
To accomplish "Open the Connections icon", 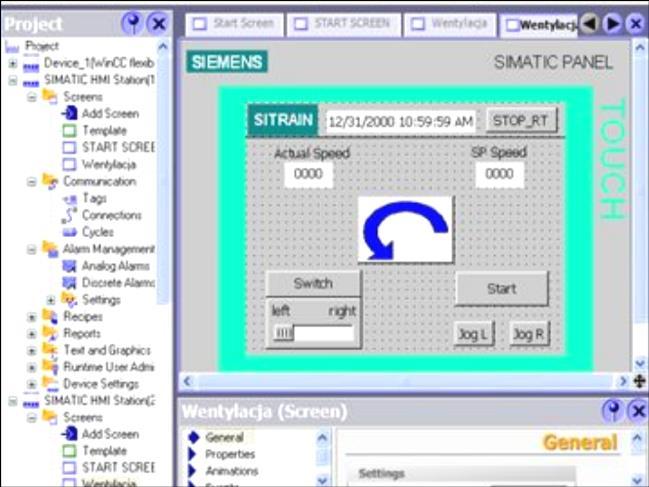I will coord(70,216).
